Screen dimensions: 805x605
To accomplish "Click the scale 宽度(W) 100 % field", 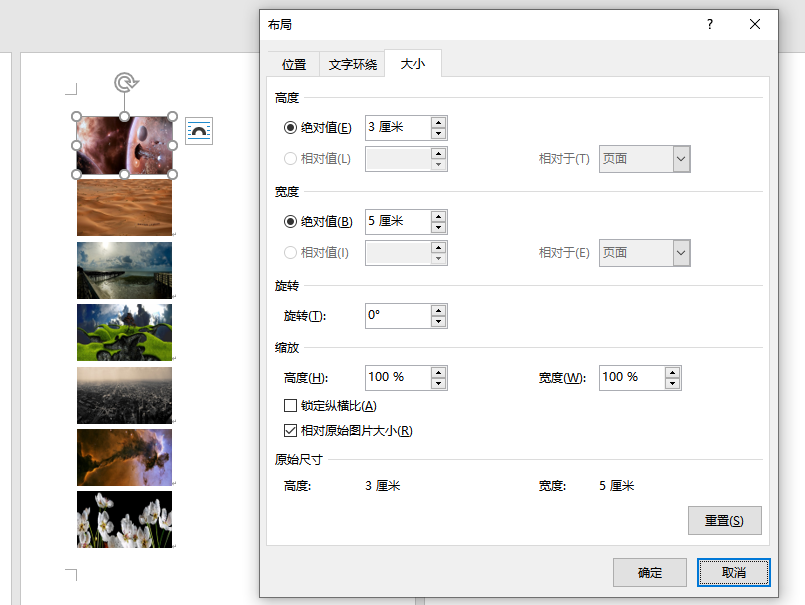I will (632, 378).
